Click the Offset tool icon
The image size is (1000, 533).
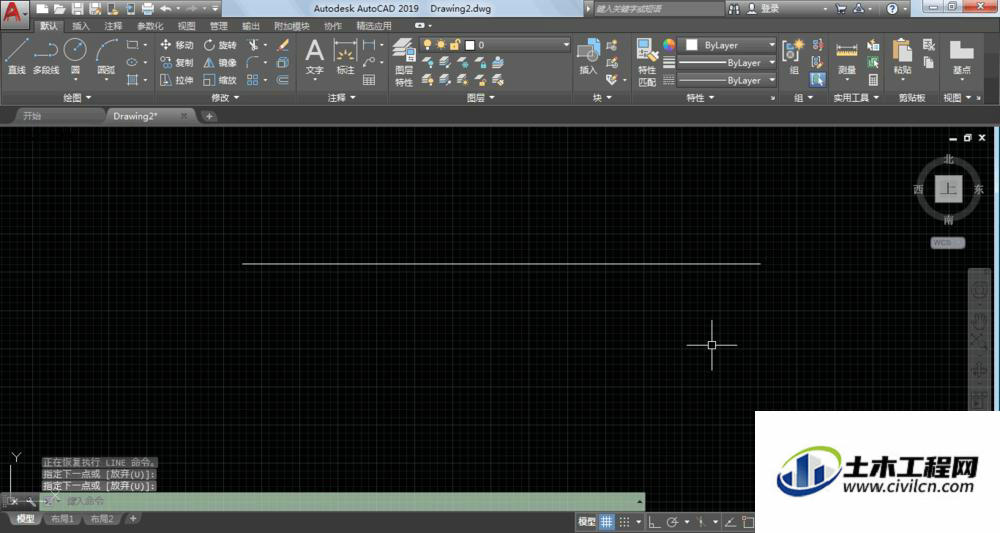283,80
